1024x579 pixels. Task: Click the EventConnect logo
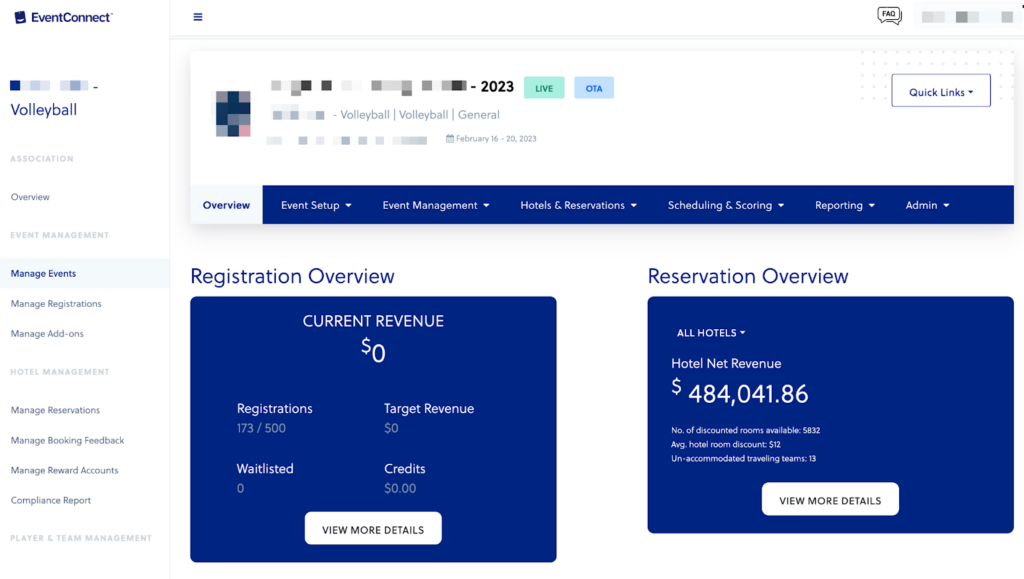click(62, 16)
